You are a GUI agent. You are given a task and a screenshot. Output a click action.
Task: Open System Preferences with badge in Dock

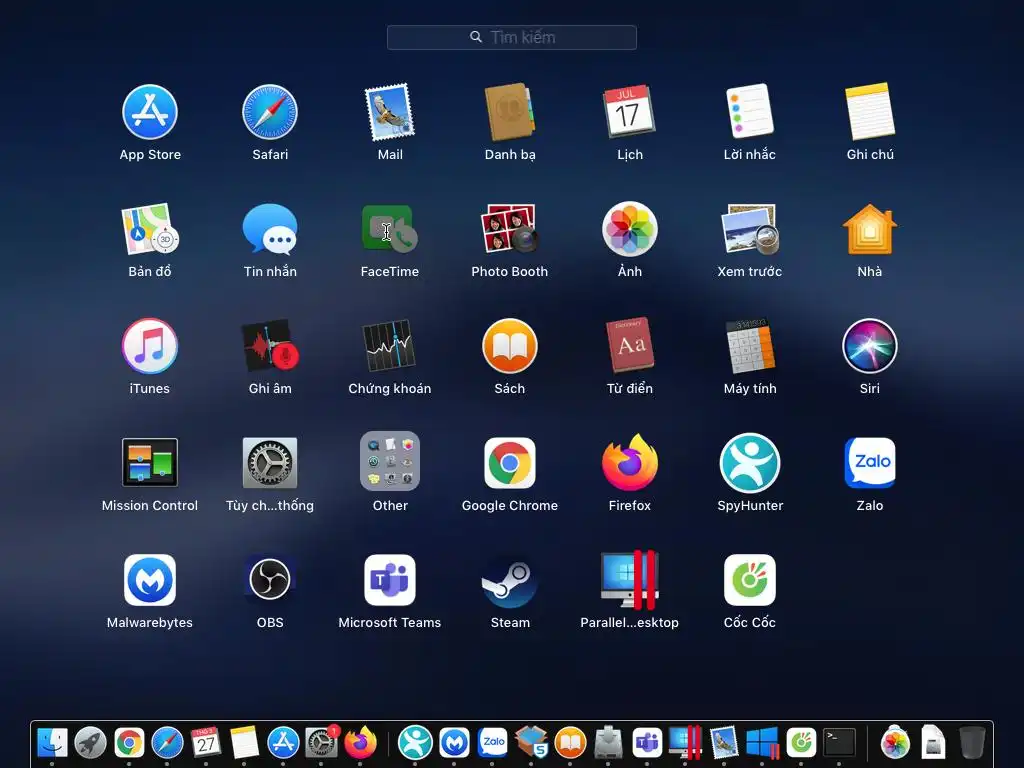point(321,743)
